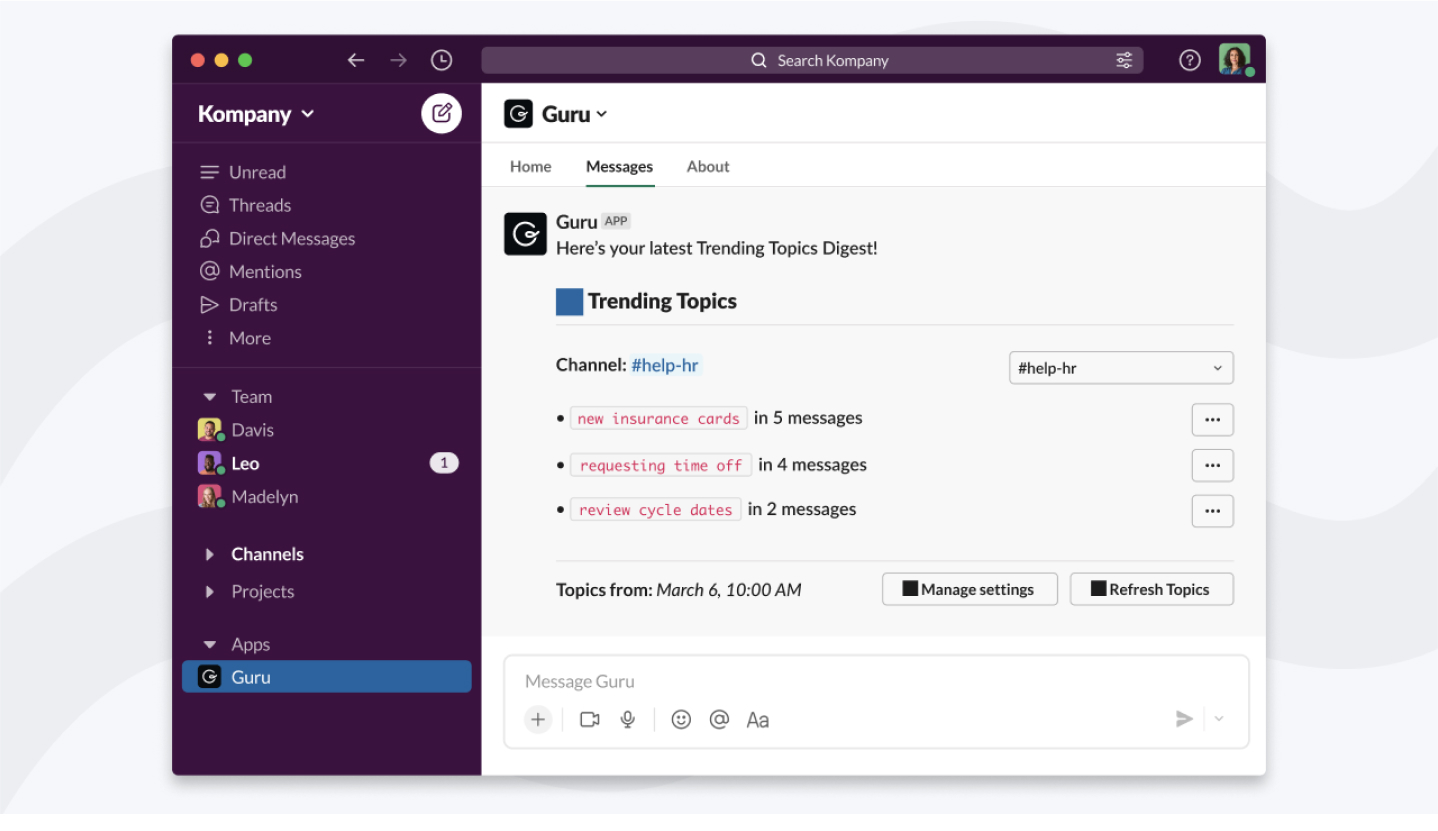1438x831 pixels.
Task: Select the Messages tab
Action: (x=619, y=167)
